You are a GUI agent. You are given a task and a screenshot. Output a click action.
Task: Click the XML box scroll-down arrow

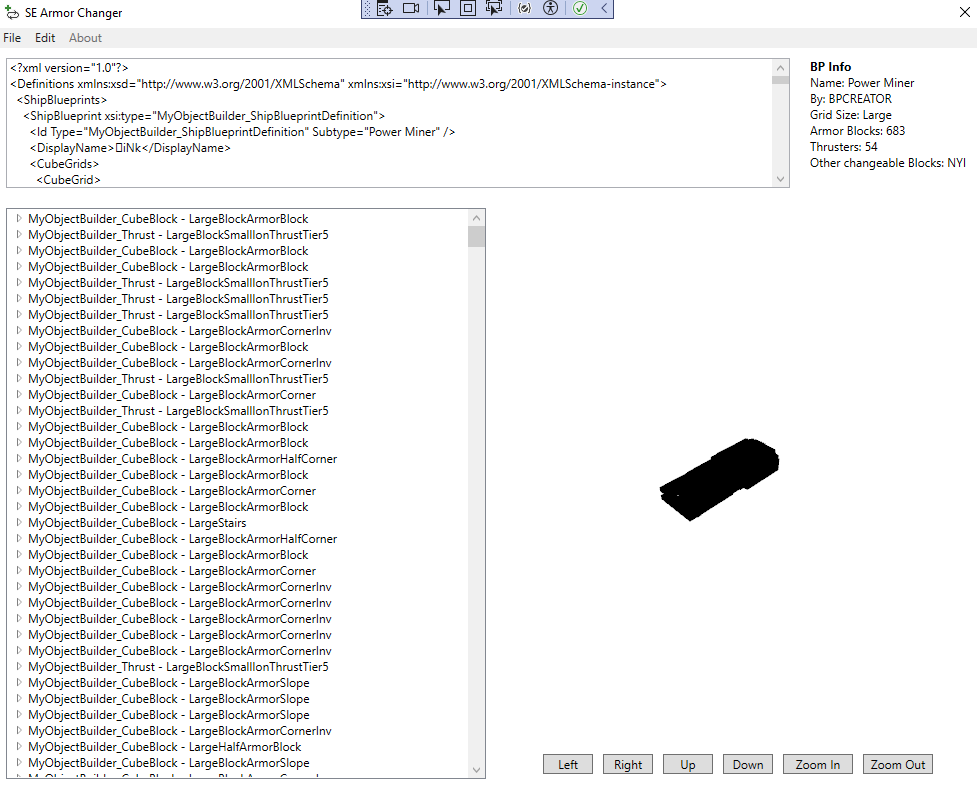(780, 179)
